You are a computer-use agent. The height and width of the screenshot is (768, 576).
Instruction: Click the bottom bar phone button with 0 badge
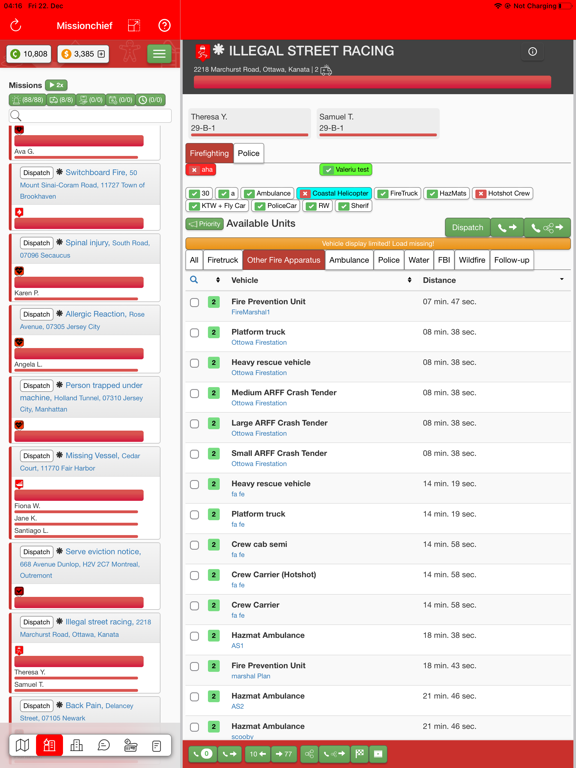[x=202, y=754]
